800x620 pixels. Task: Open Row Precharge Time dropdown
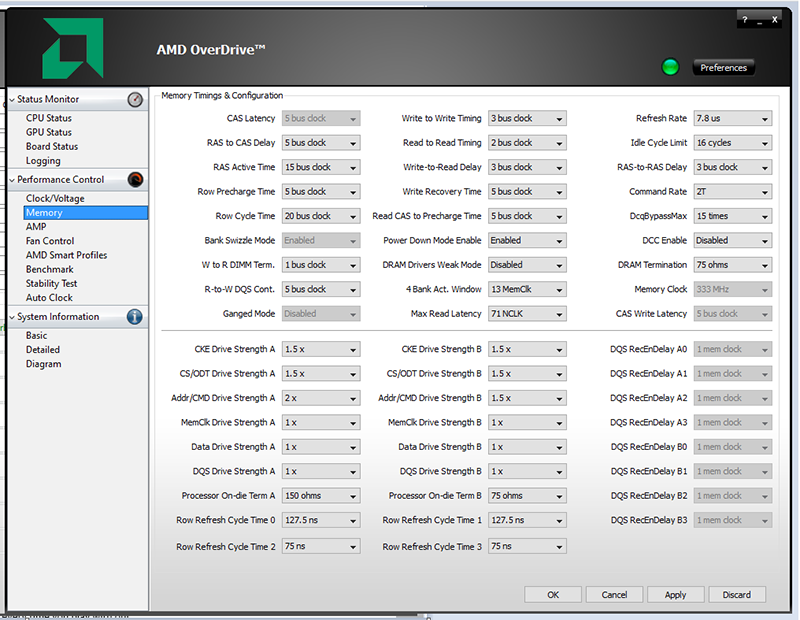[321, 192]
